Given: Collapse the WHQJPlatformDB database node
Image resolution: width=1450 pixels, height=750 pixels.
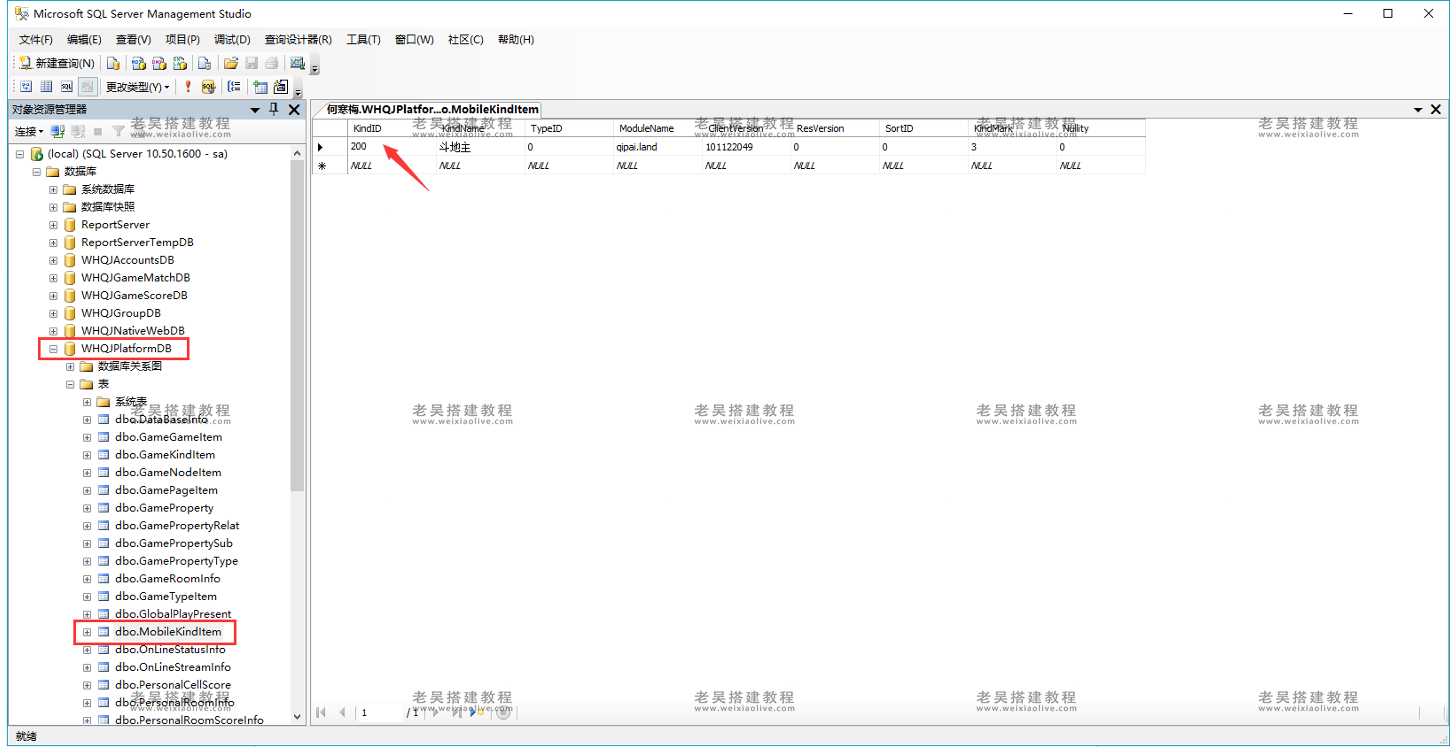Looking at the screenshot, I should 53,349.
